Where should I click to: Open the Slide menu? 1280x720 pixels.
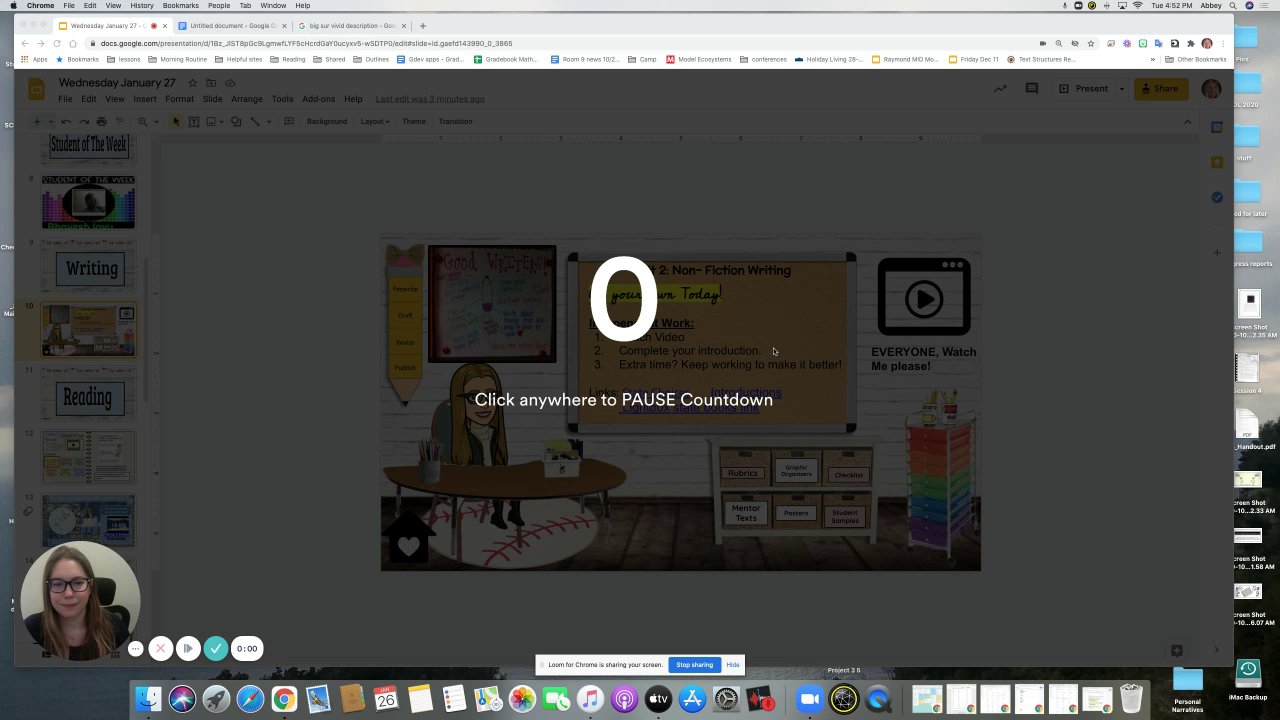click(x=212, y=99)
